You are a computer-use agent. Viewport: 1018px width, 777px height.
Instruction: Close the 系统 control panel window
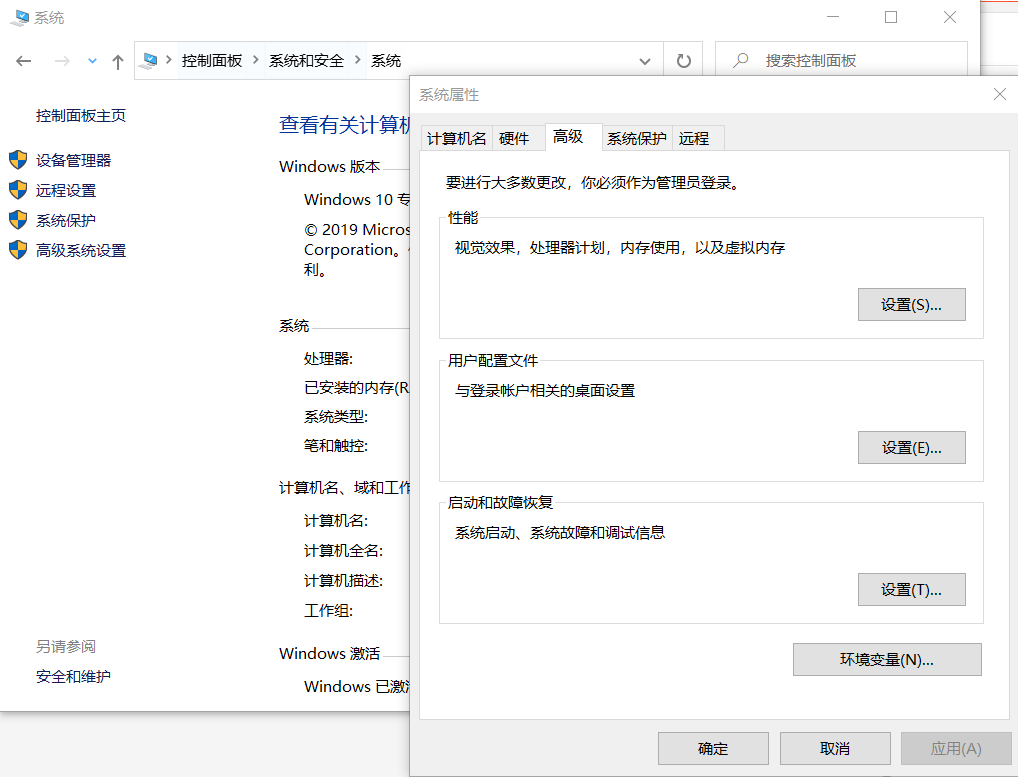tap(949, 17)
